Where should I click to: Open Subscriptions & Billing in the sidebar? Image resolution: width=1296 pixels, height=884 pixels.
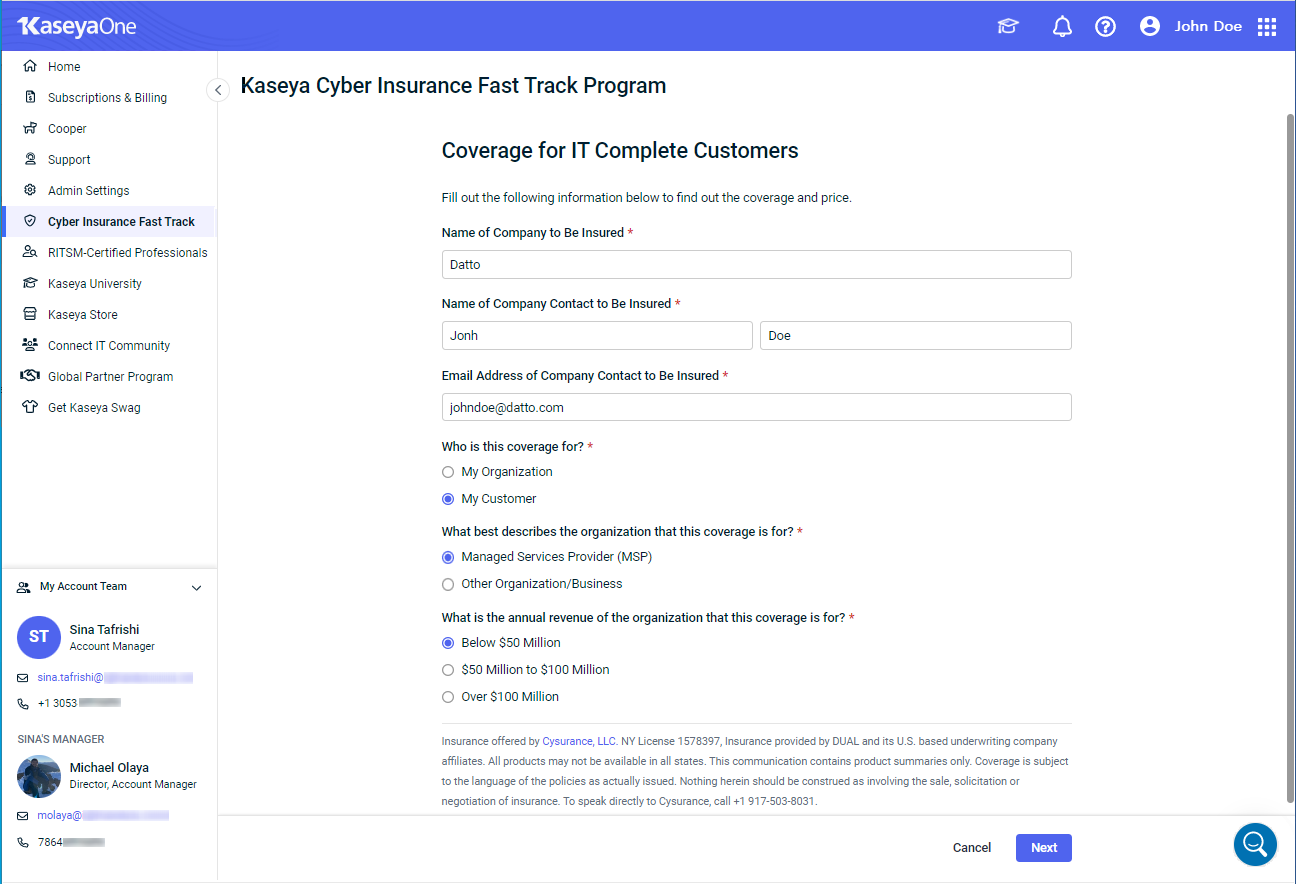pyautogui.click(x=109, y=98)
